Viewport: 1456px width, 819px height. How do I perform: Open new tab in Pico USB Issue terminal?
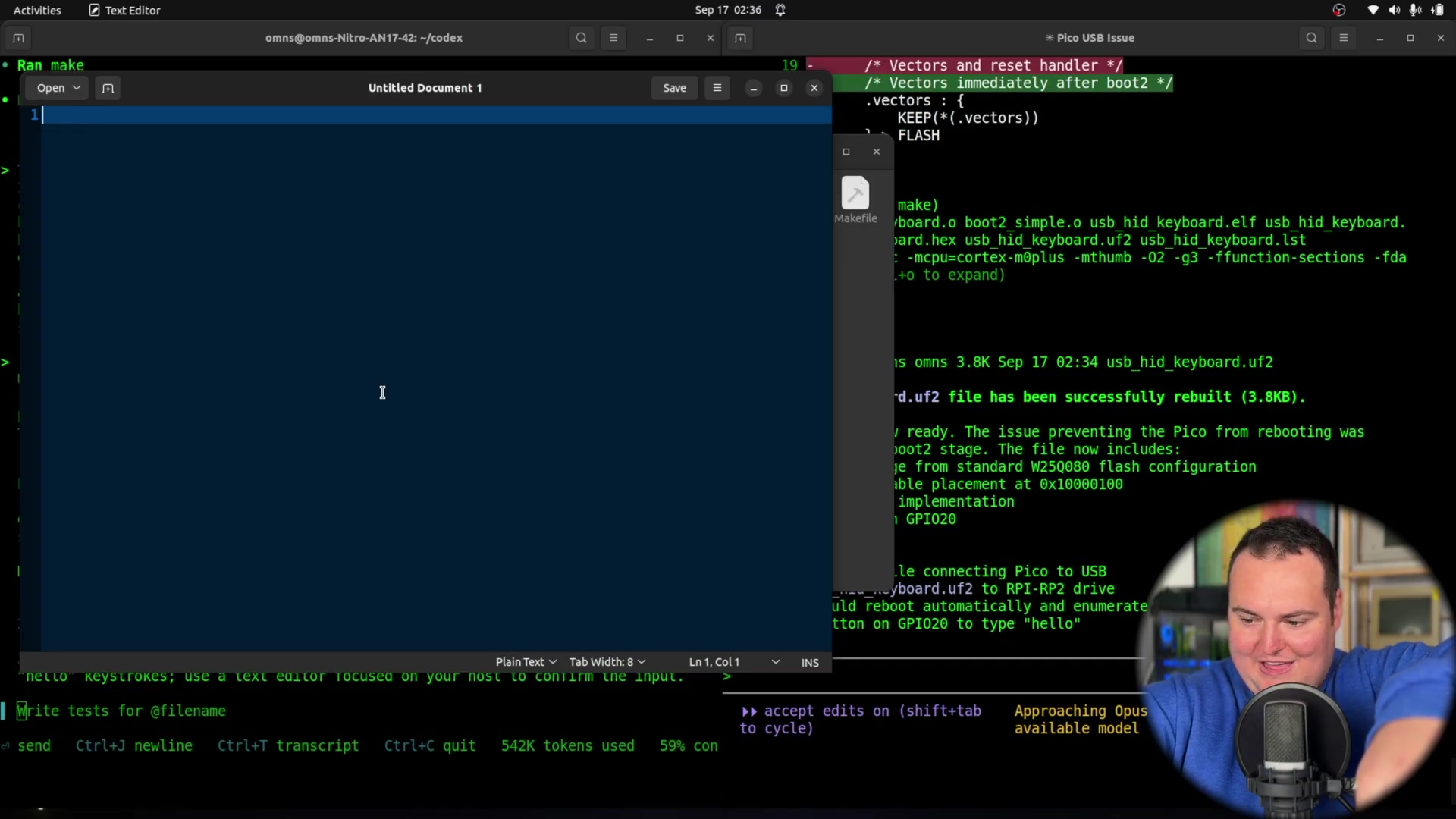coord(741,38)
